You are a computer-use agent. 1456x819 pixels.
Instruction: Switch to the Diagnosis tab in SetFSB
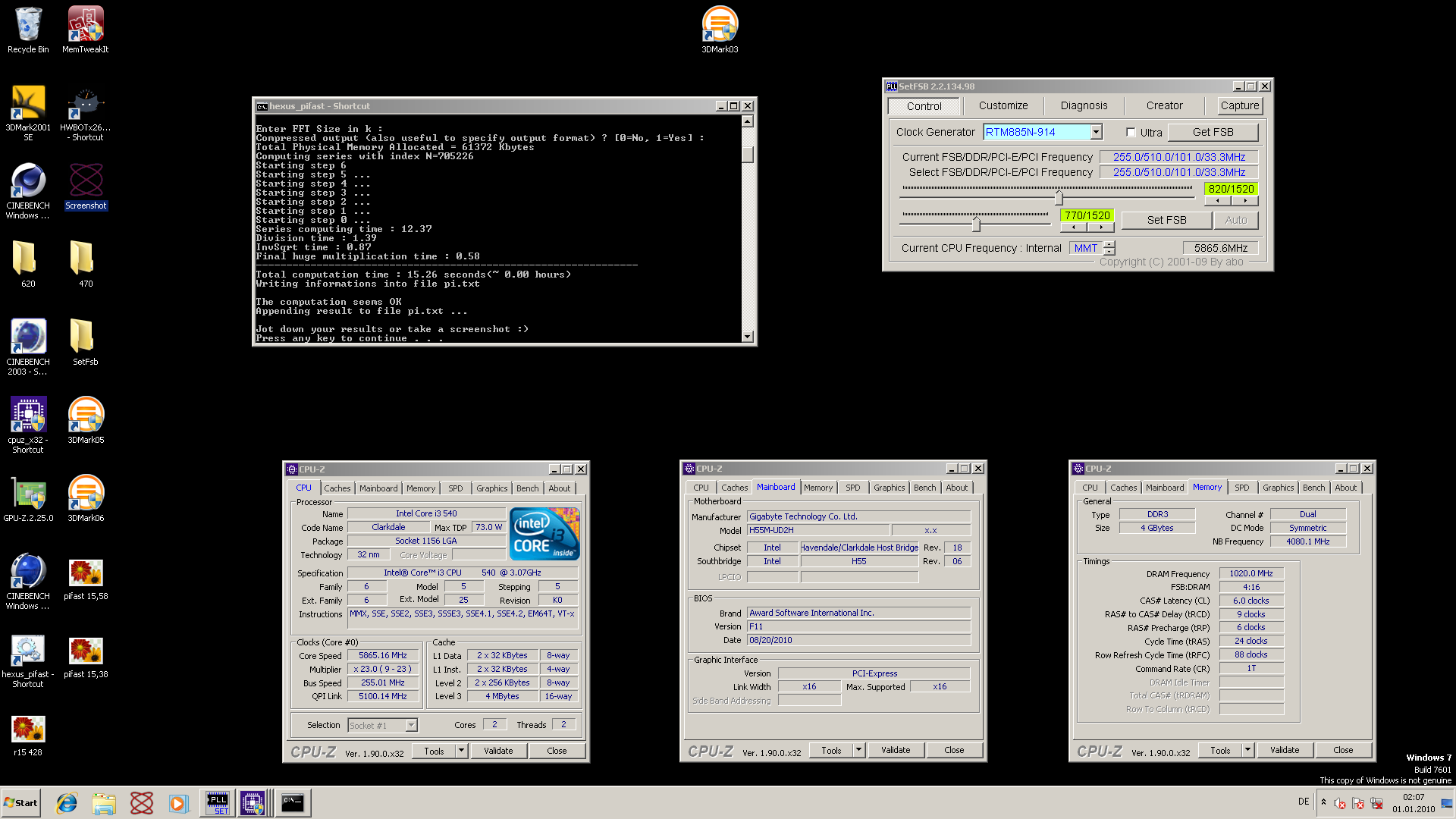[1084, 106]
